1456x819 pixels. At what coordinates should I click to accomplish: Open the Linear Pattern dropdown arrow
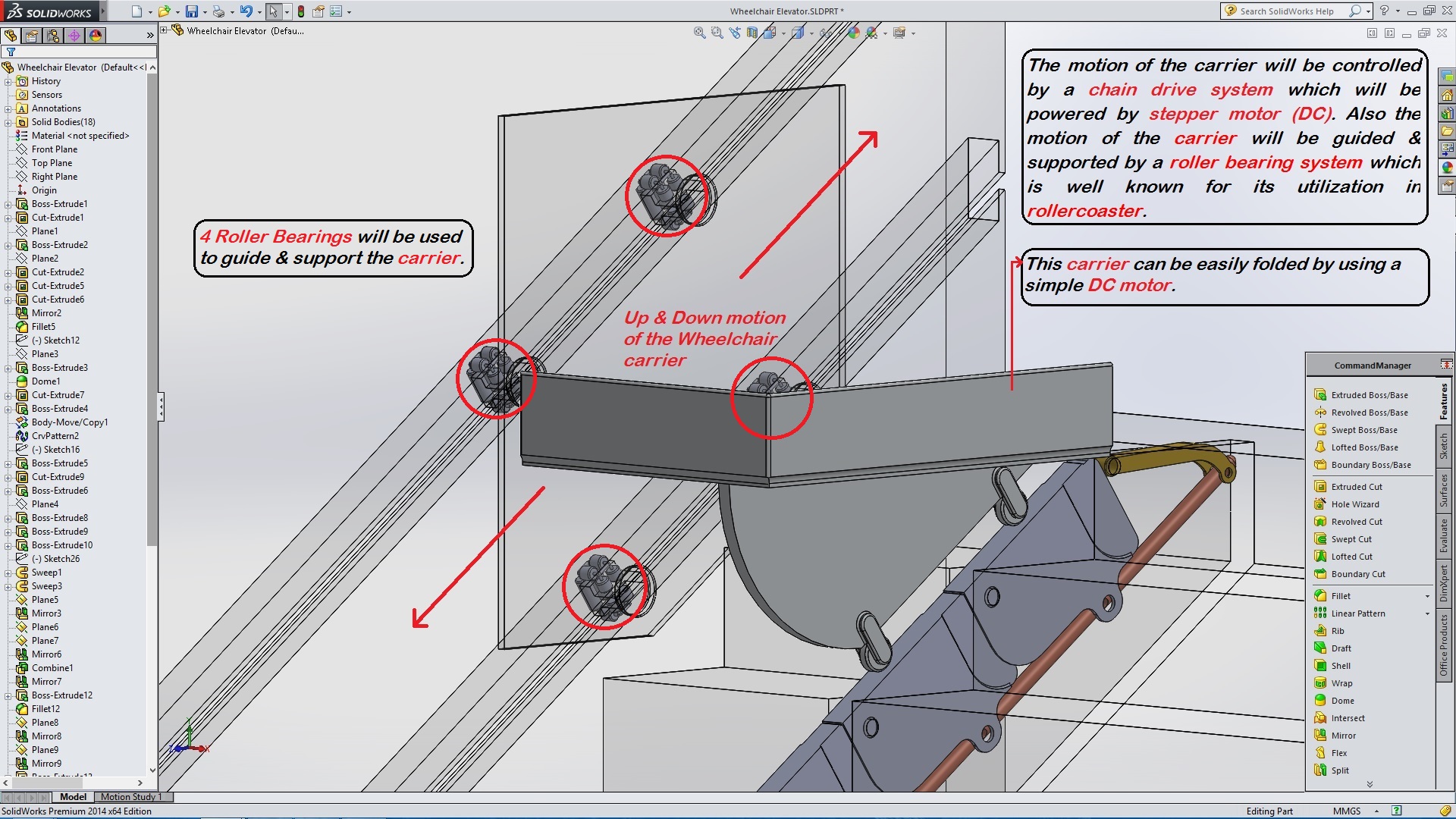[x=1427, y=613]
